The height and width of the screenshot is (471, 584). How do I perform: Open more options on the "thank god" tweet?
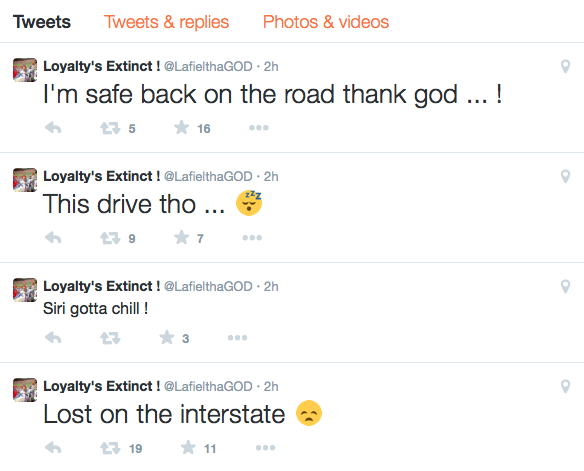click(x=258, y=128)
